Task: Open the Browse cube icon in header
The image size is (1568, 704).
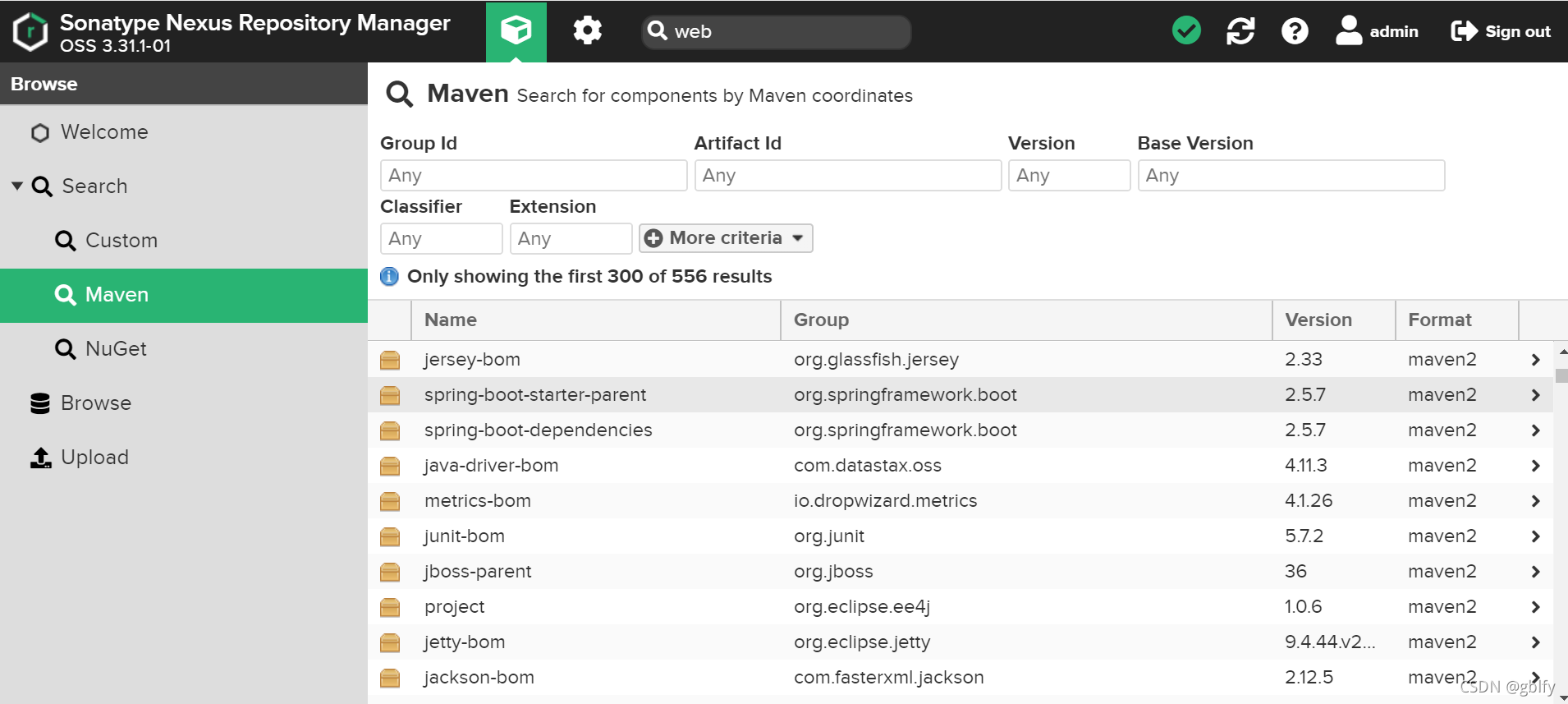Action: [x=516, y=31]
